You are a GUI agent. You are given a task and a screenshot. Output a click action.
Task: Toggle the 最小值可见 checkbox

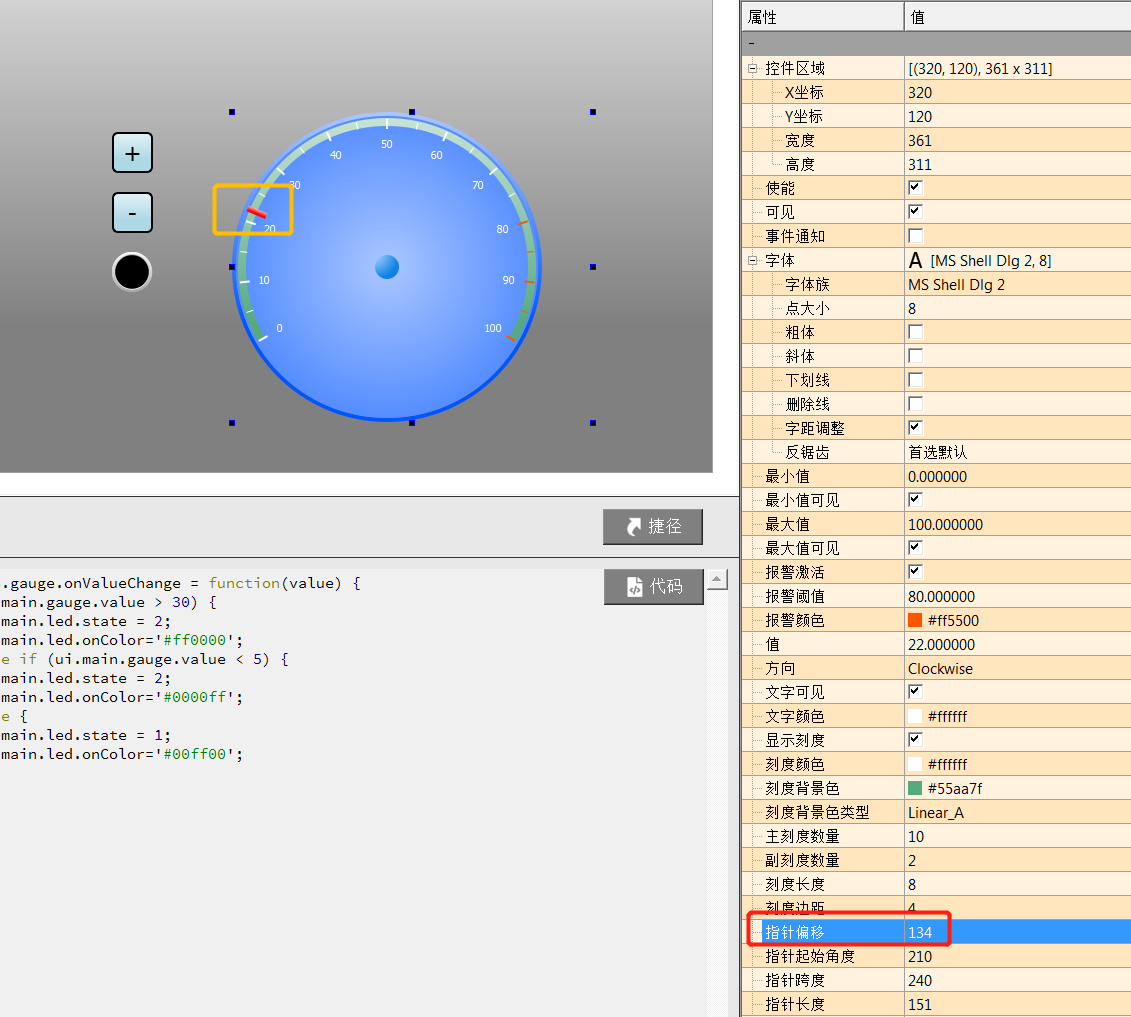click(915, 499)
